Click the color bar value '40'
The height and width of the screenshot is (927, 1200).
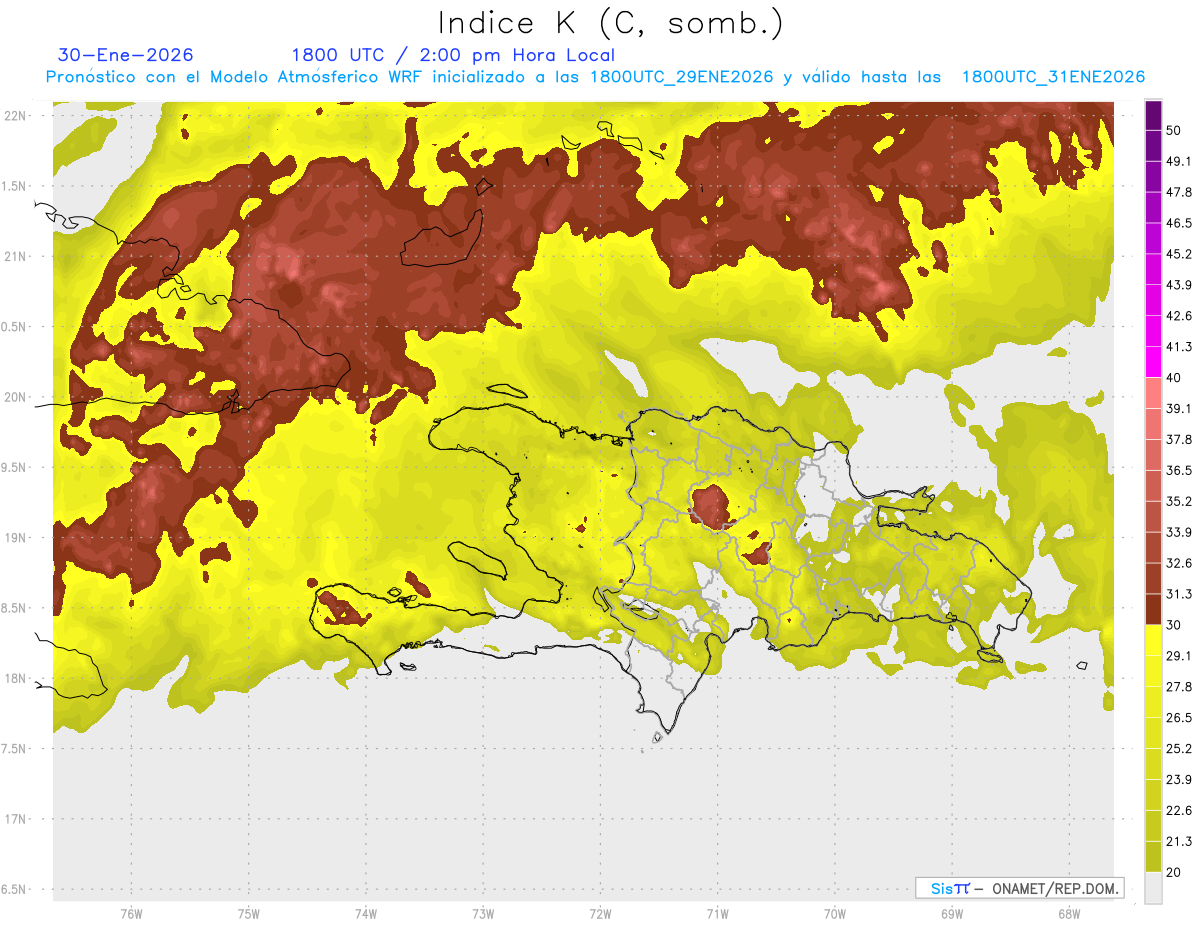(x=1174, y=378)
